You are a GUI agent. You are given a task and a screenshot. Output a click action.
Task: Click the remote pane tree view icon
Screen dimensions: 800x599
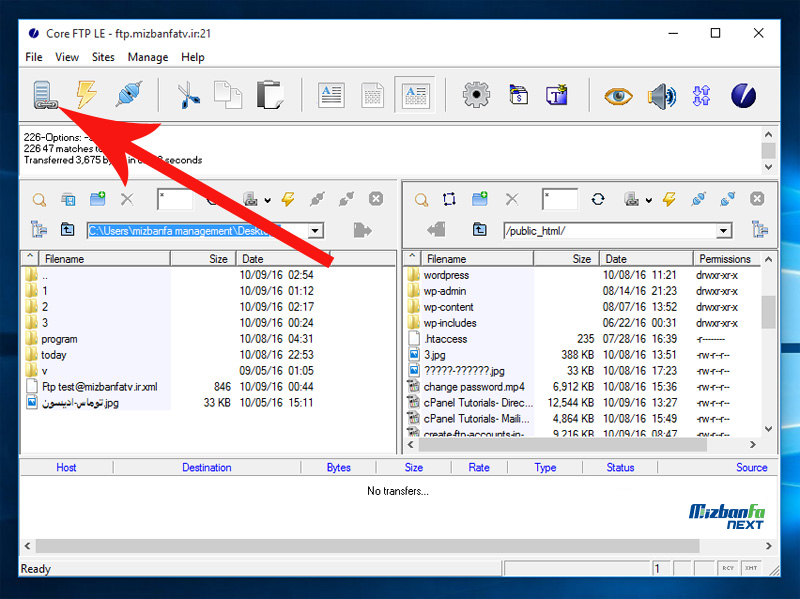click(760, 230)
